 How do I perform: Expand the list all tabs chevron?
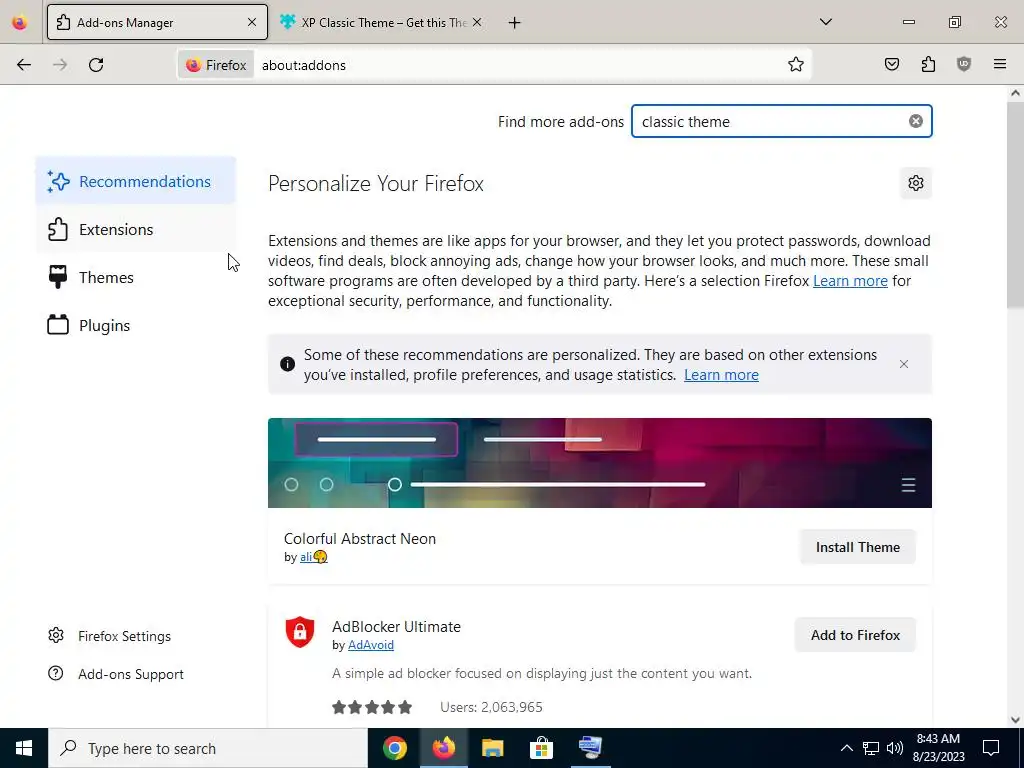[825, 22]
